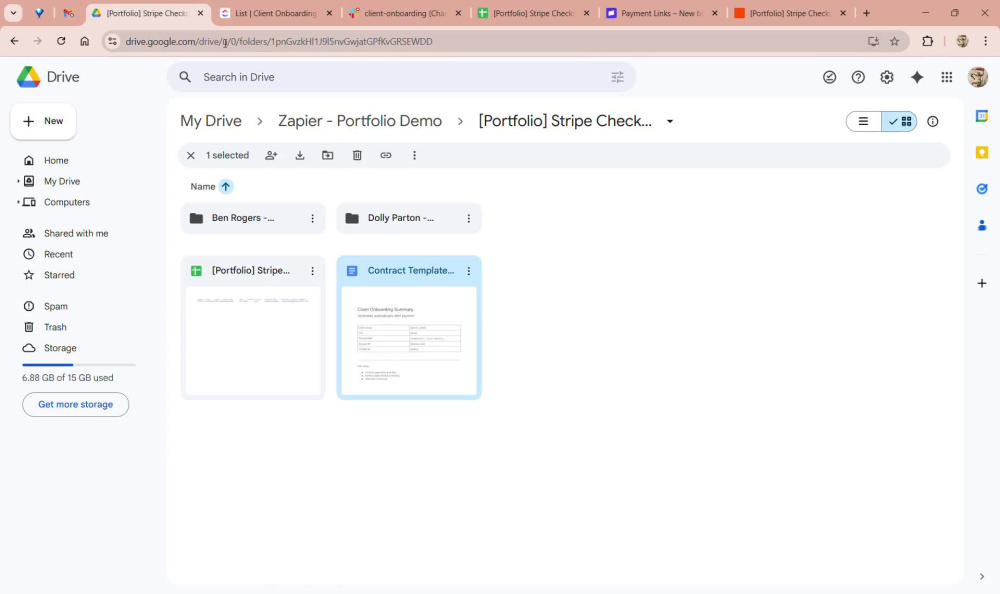1000x594 pixels.
Task: Download the selected file
Action: pos(300,155)
